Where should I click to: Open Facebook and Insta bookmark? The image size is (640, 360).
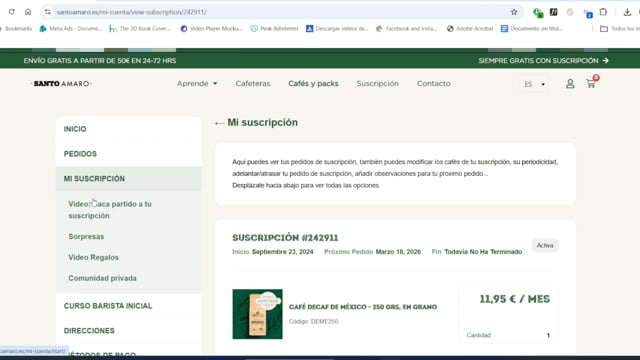(407, 29)
